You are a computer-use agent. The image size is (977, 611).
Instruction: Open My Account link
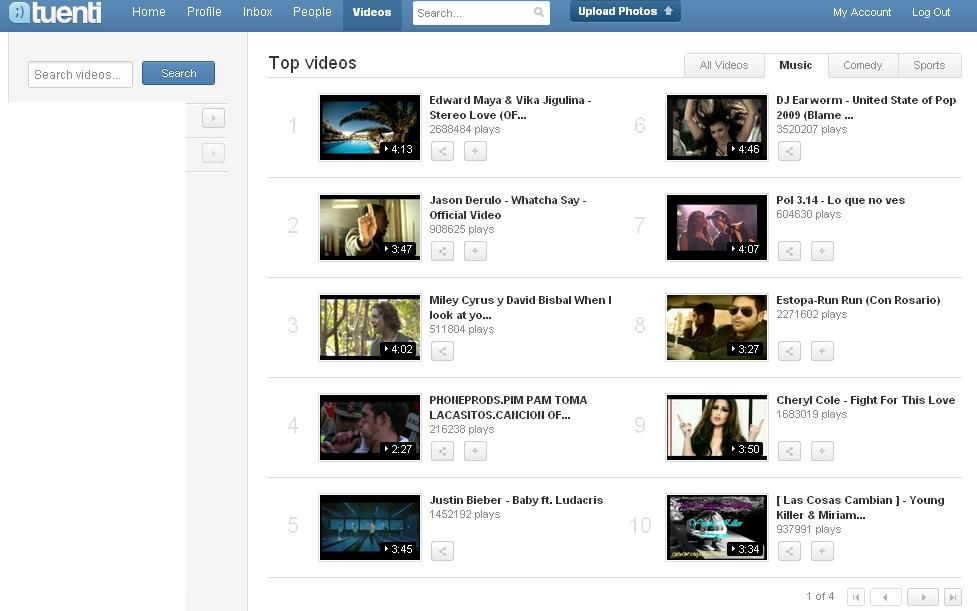coord(862,12)
